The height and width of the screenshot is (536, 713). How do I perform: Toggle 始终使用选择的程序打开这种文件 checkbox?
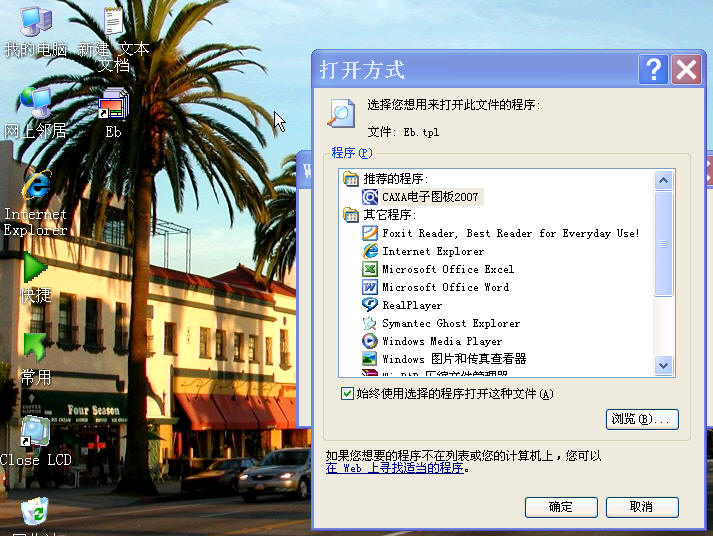click(347, 393)
